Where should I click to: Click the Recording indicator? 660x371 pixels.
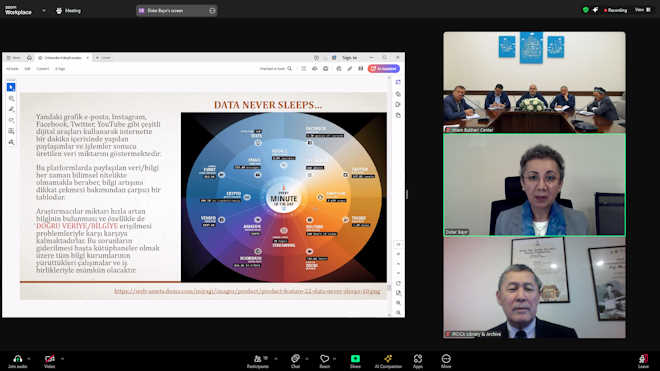(x=615, y=10)
